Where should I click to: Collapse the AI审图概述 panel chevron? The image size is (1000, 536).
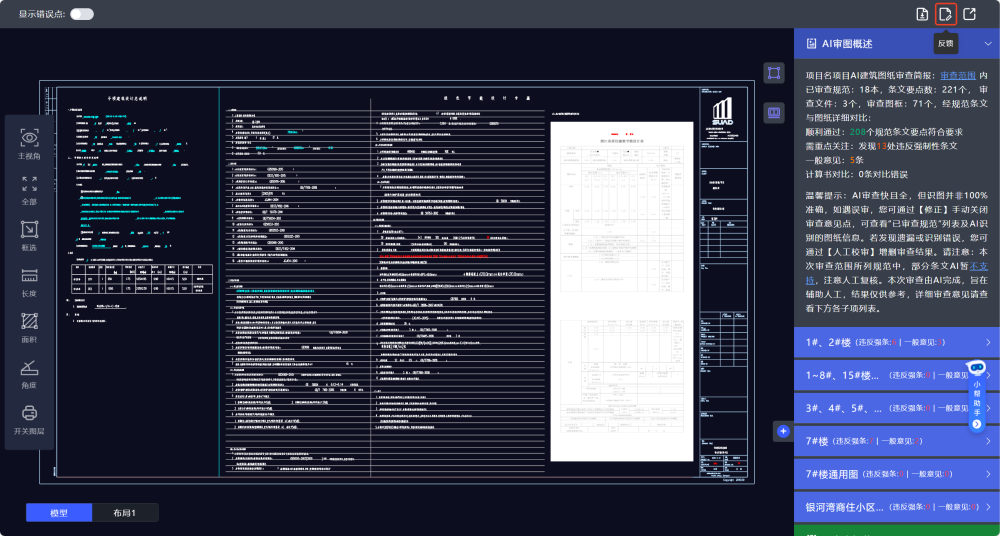click(x=987, y=44)
